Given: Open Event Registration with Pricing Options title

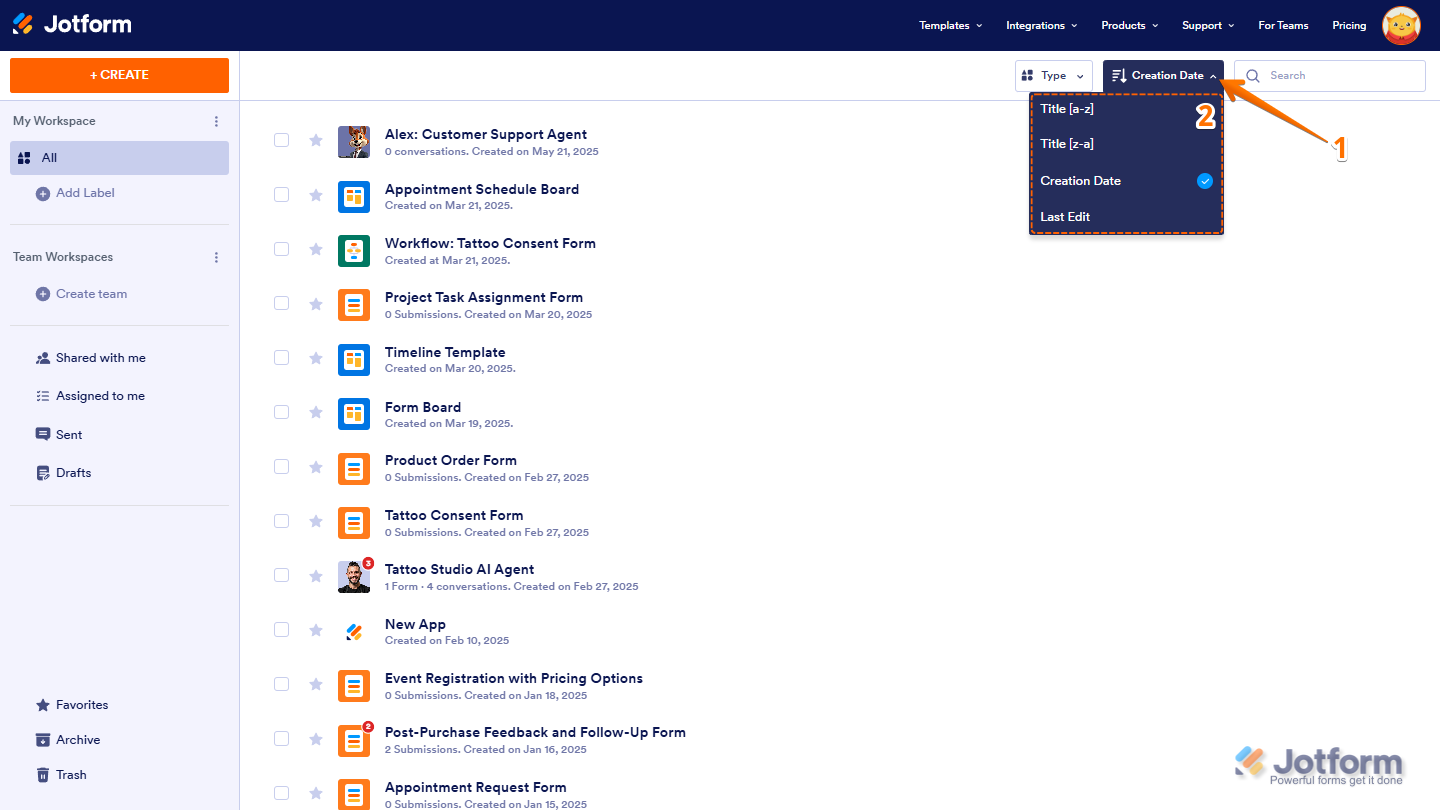Looking at the screenshot, I should 514,678.
